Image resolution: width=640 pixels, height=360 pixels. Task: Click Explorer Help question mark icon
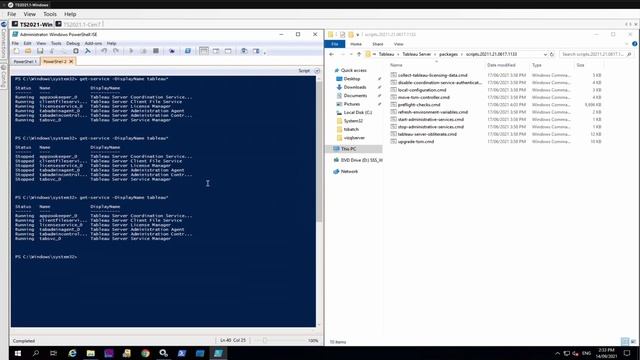634,44
